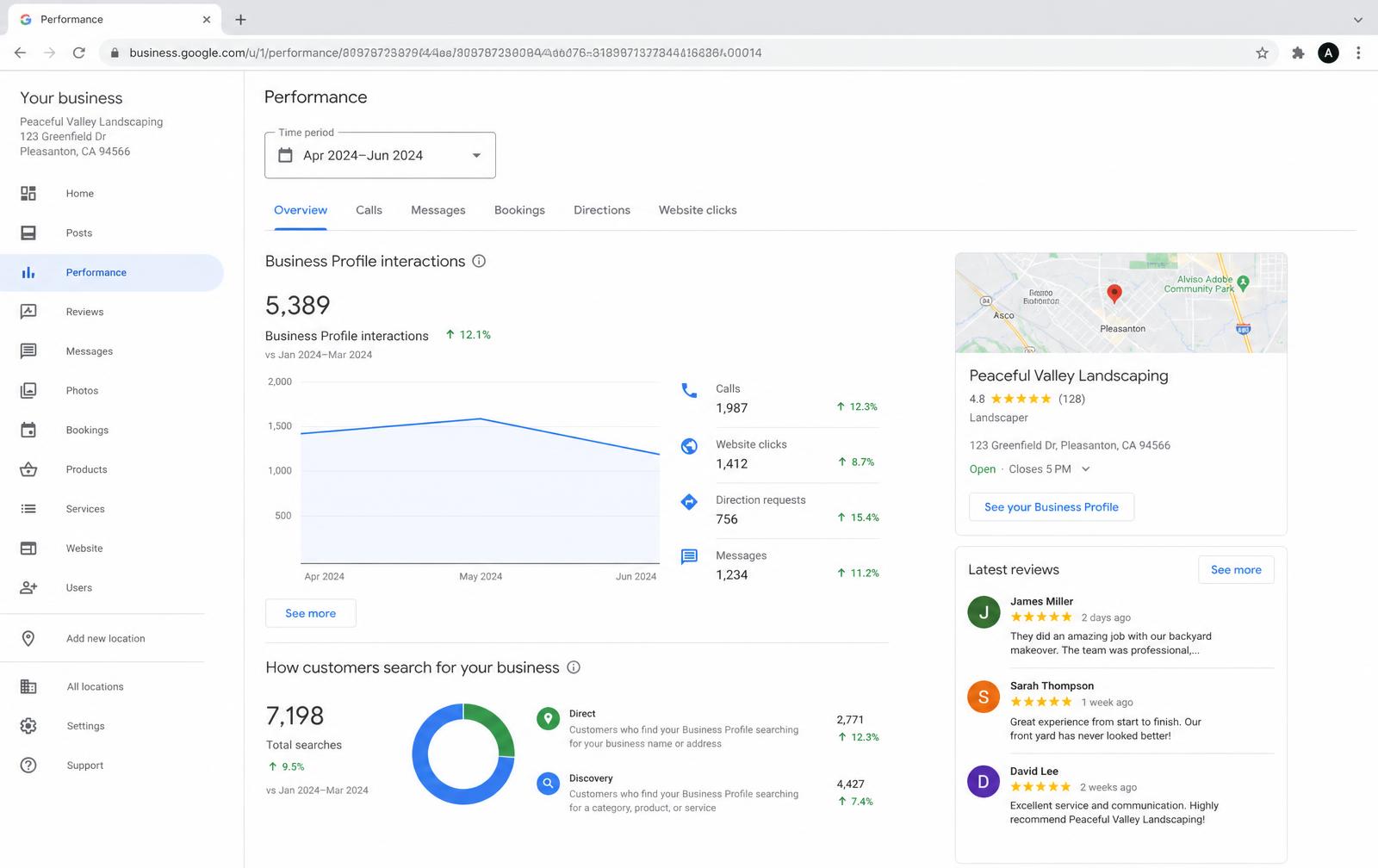Open the Products basket icon
1378x868 pixels.
click(x=28, y=469)
